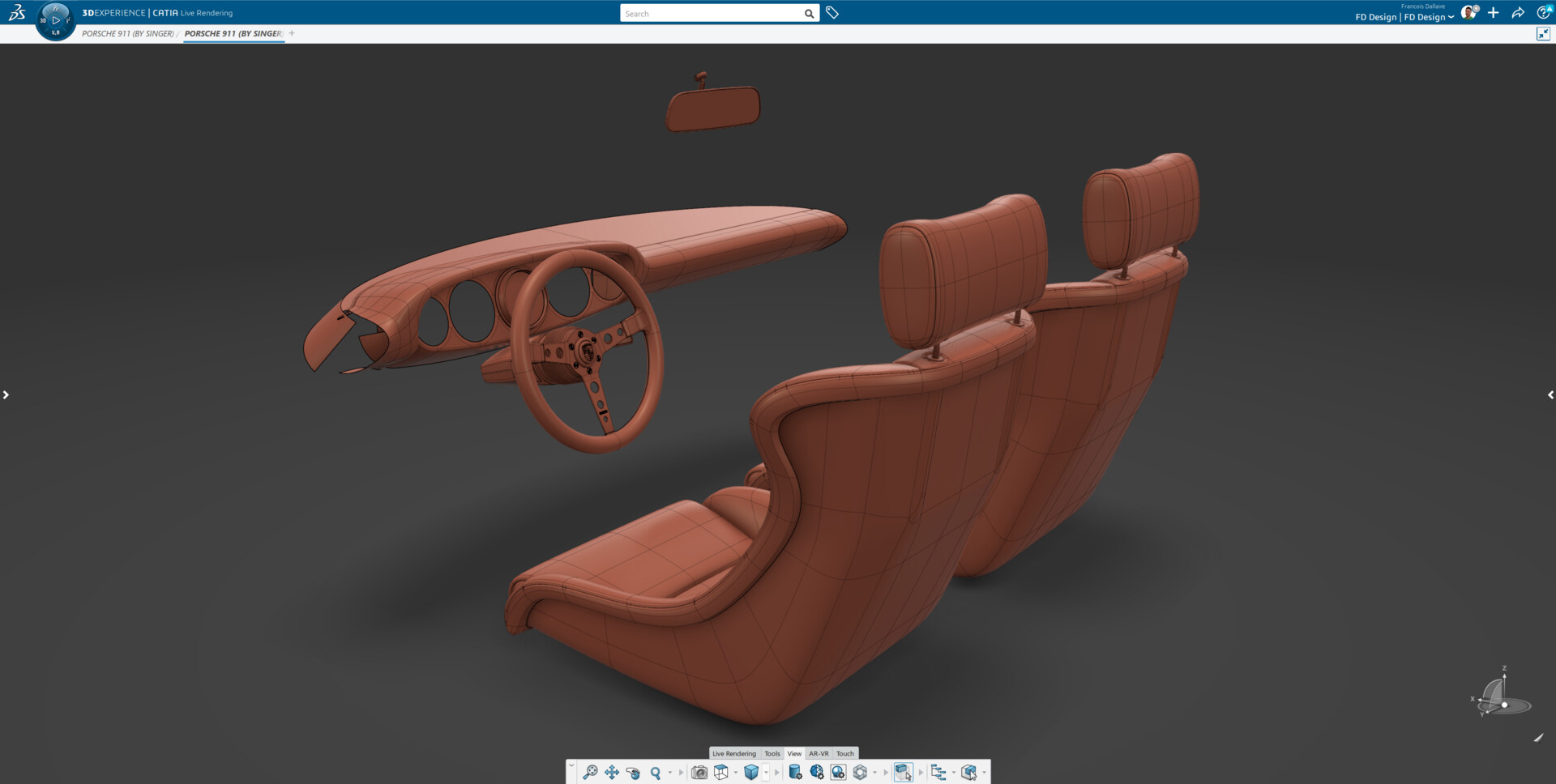Viewport: 1556px width, 784px height.
Task: Collapse the left side panel arrow
Action: coord(6,394)
